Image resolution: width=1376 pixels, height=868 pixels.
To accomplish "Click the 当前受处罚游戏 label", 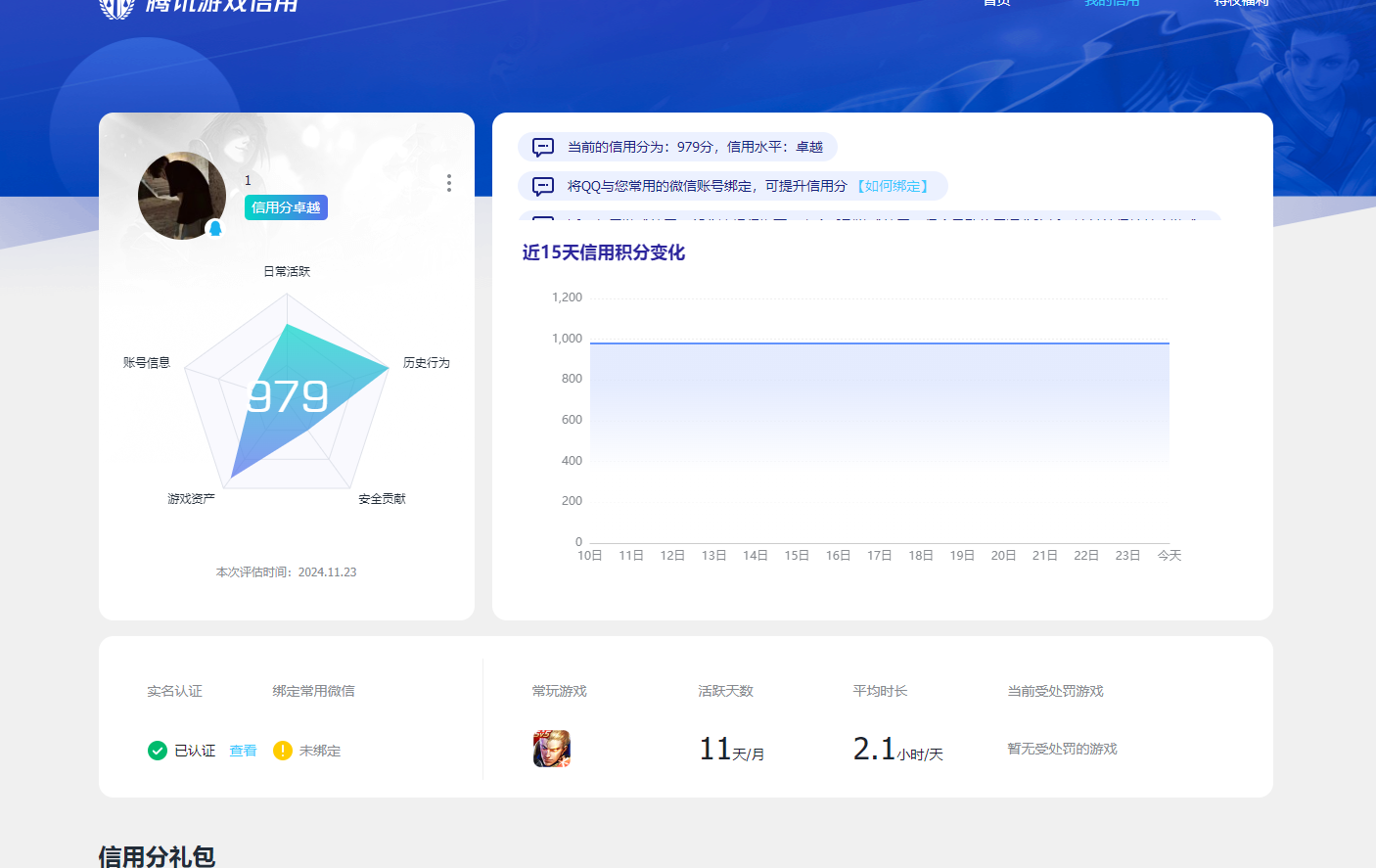I will click(x=1055, y=691).
